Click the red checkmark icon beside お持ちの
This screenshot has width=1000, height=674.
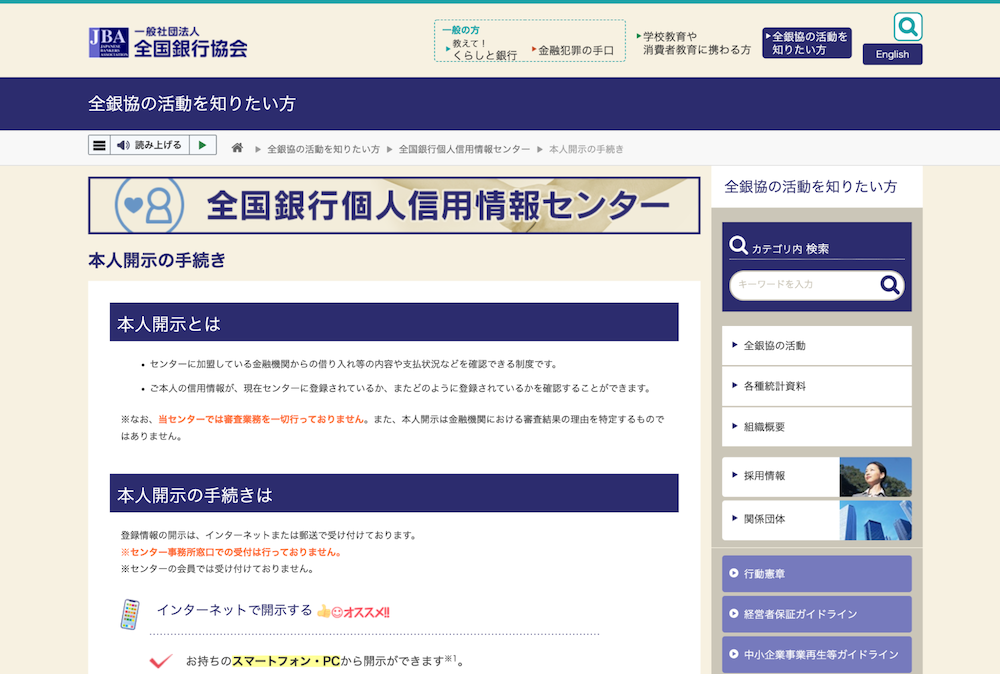[x=161, y=661]
